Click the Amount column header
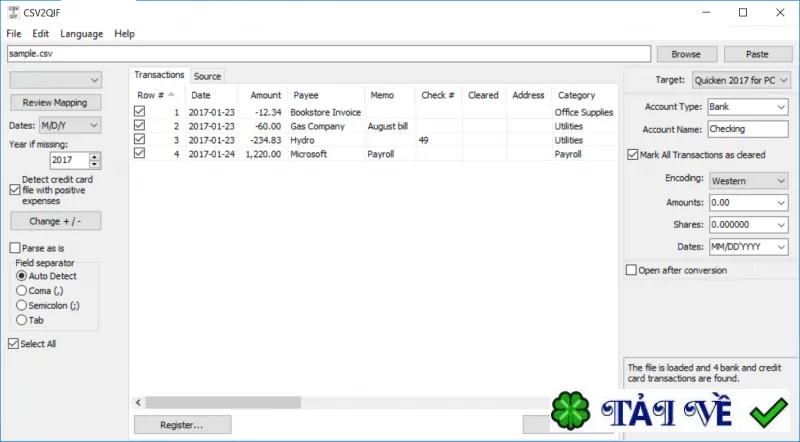Image resolution: width=800 pixels, height=442 pixels. point(265,95)
